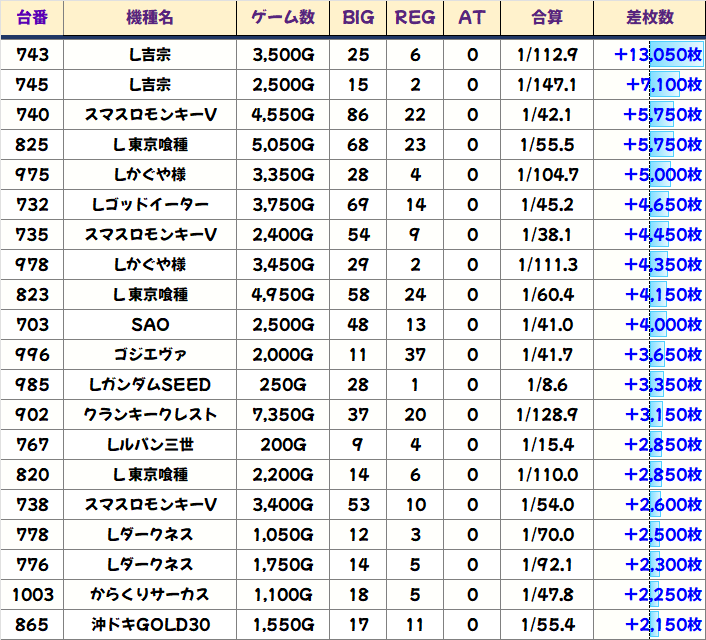Click REG count 37 in row 996

(415, 355)
